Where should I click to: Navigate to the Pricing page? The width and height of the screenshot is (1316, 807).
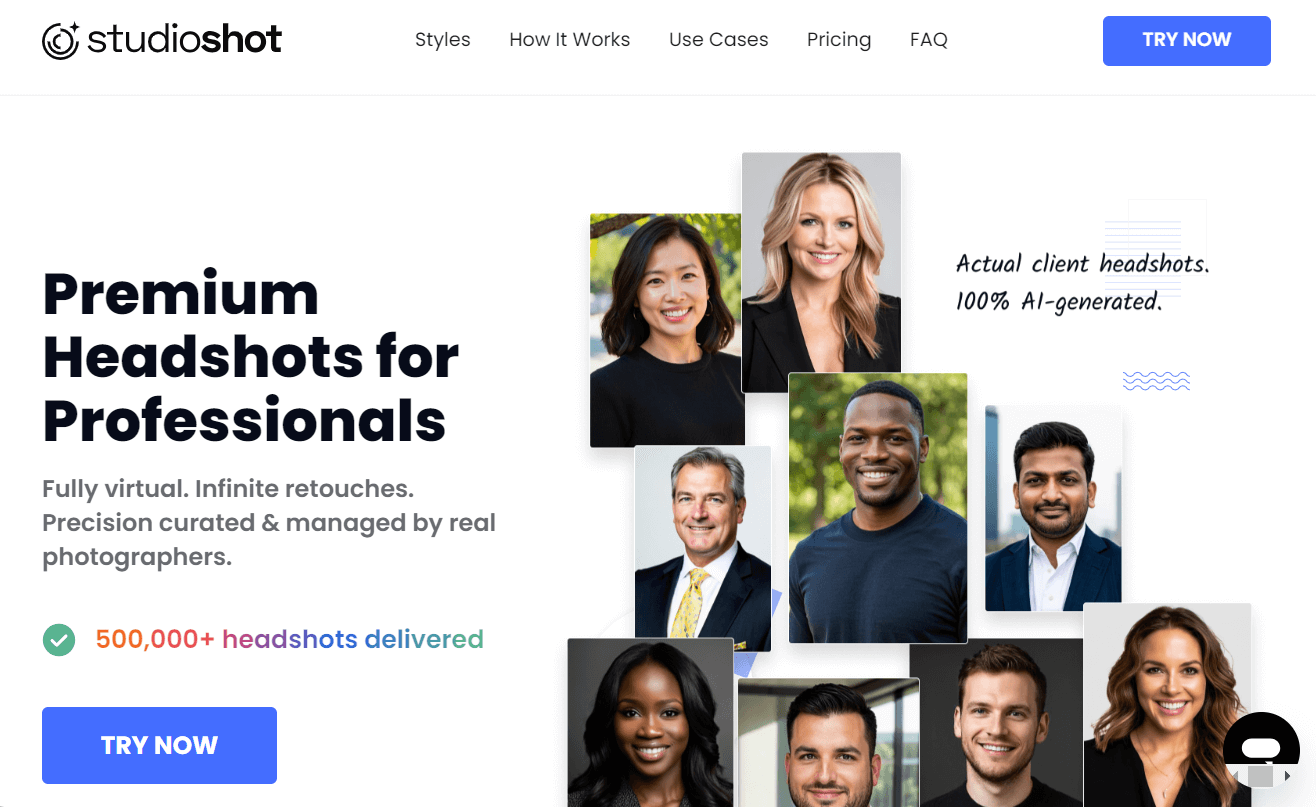click(839, 40)
